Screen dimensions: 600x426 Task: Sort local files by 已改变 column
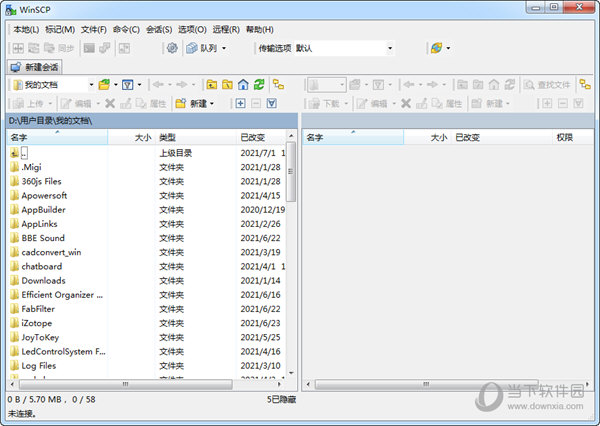point(261,137)
